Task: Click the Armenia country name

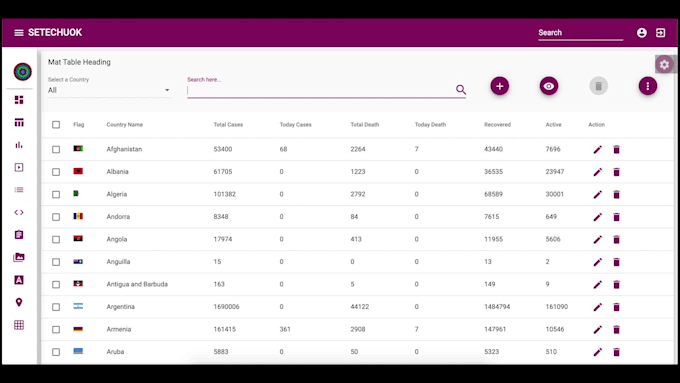Action: tap(119, 330)
